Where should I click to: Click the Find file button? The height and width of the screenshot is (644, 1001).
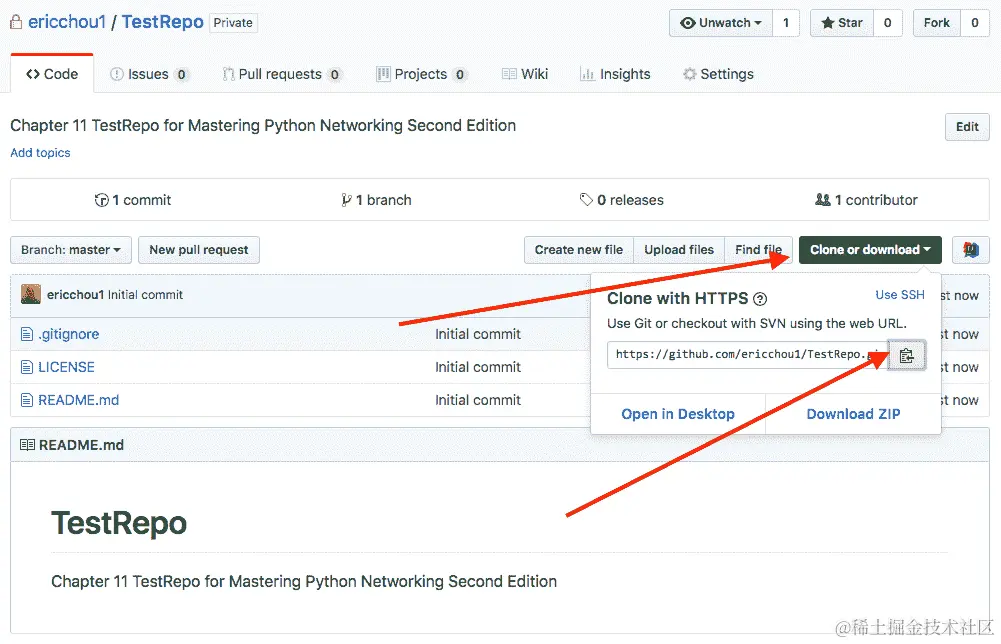[758, 250]
